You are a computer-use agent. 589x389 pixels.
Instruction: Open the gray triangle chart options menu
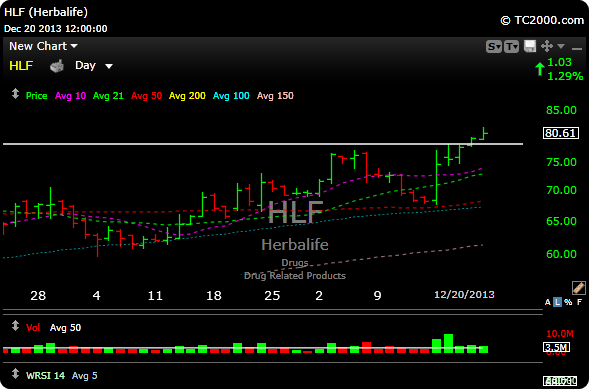point(561,46)
